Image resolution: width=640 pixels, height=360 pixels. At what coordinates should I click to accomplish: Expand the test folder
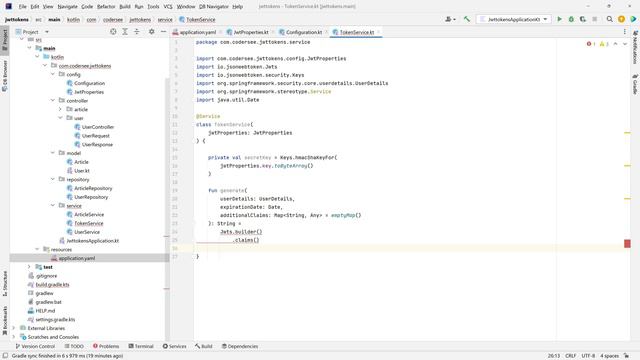click(x=29, y=267)
